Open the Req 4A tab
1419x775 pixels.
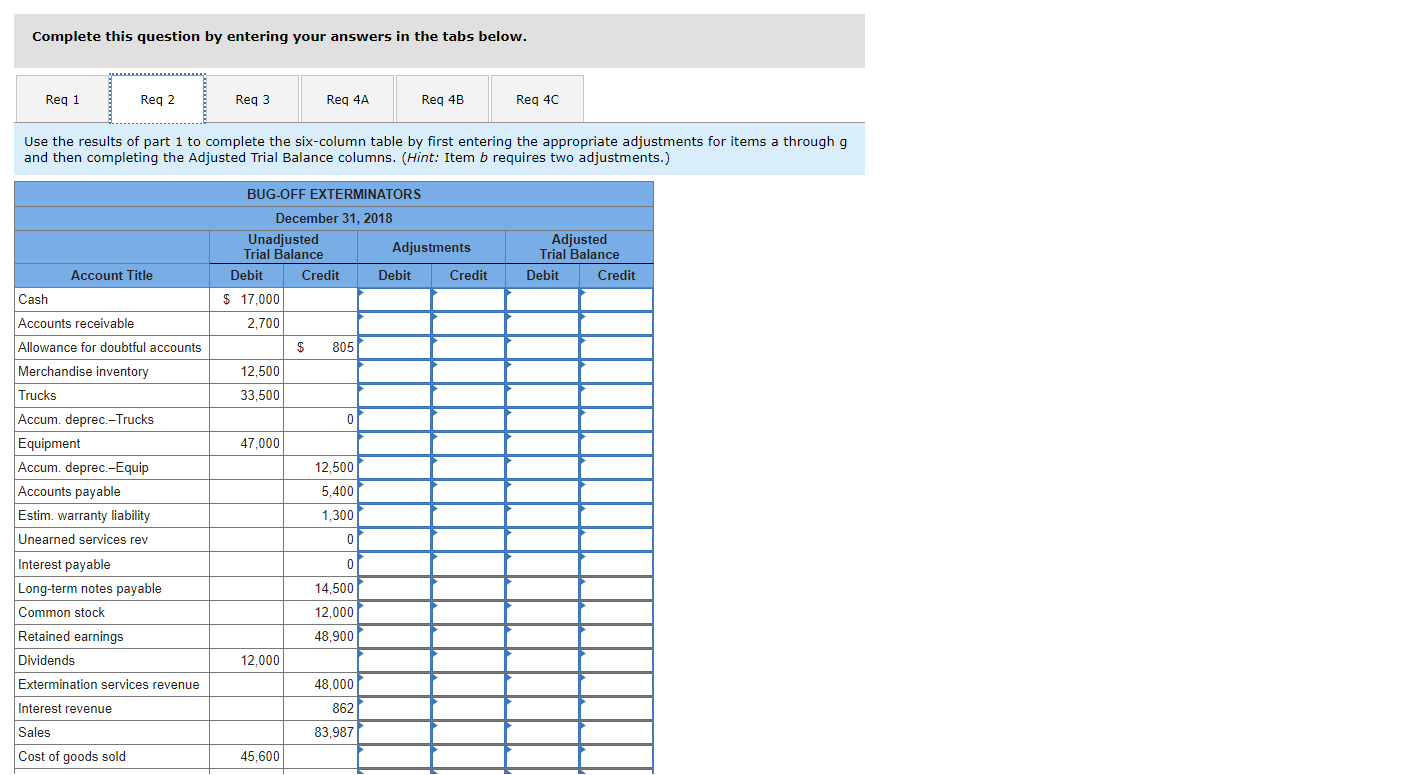click(x=347, y=99)
